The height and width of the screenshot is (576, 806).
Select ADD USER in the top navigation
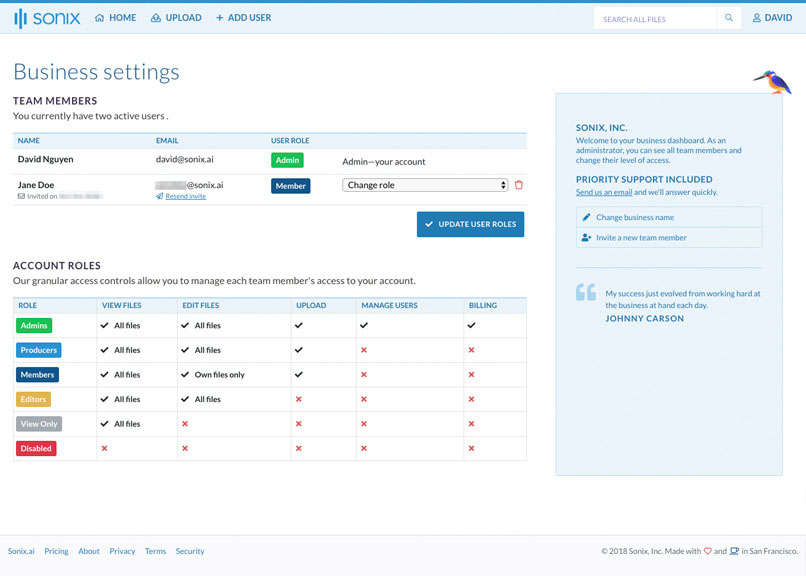(244, 17)
